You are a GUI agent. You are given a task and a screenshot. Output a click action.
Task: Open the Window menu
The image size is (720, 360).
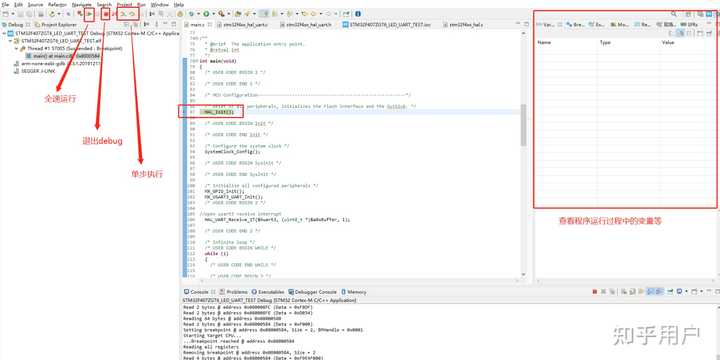point(159,4)
